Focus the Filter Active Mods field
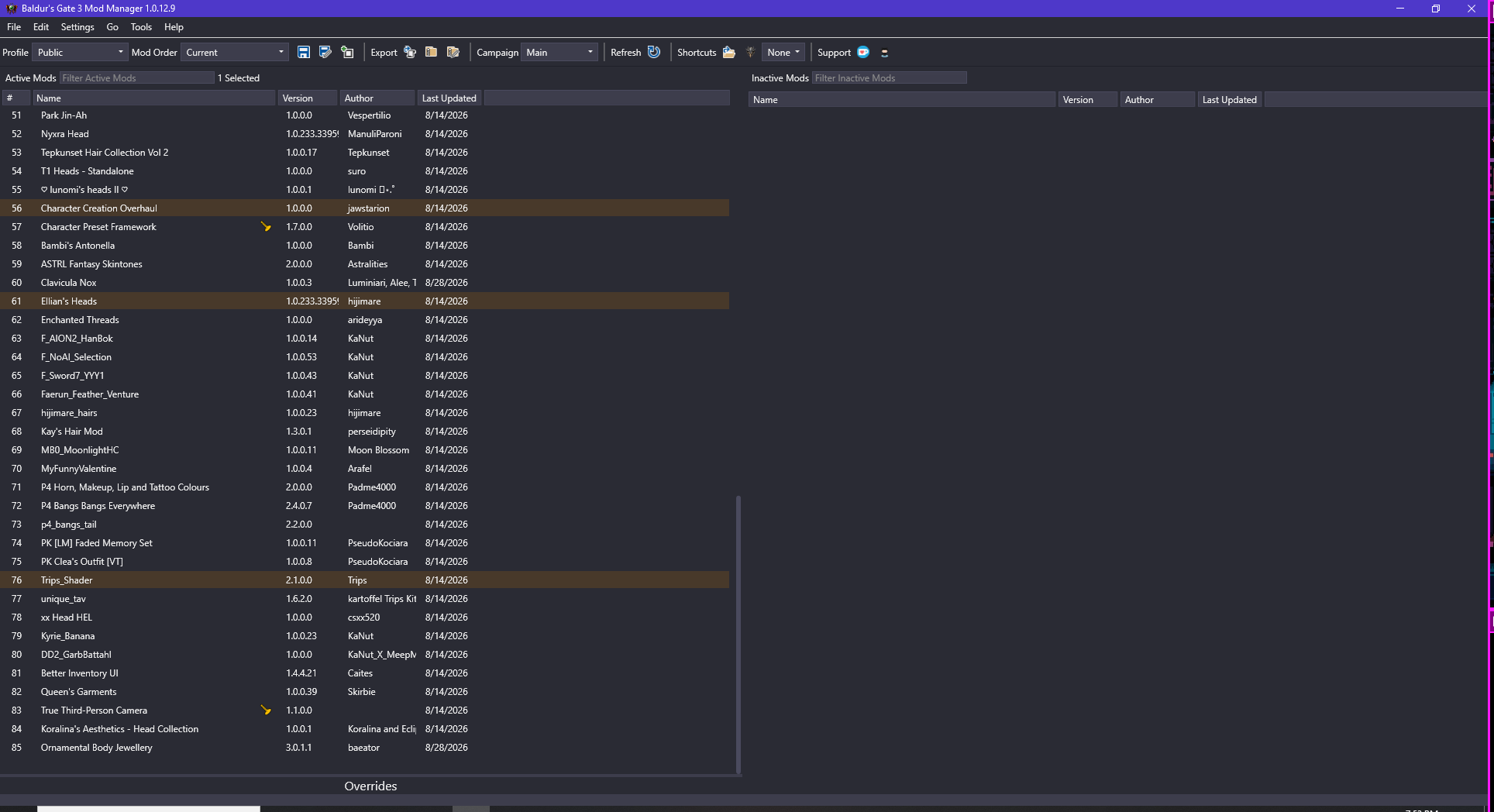This screenshot has height=812, width=1494. [137, 77]
